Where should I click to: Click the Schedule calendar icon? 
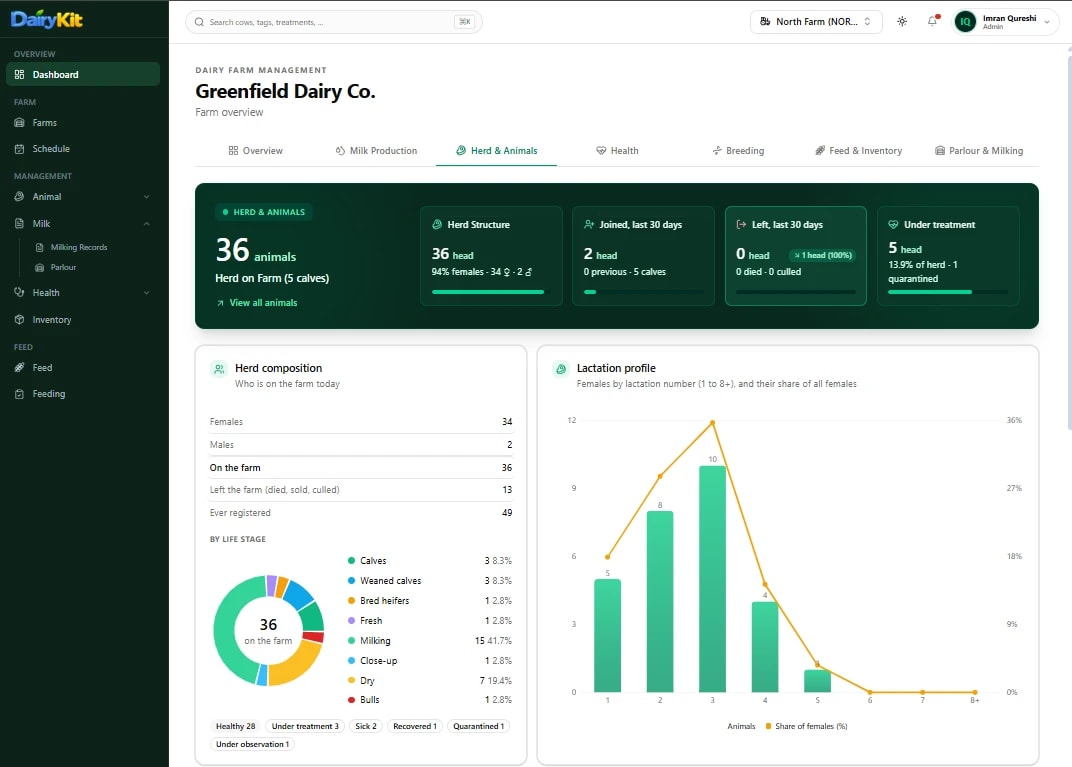click(x=19, y=149)
